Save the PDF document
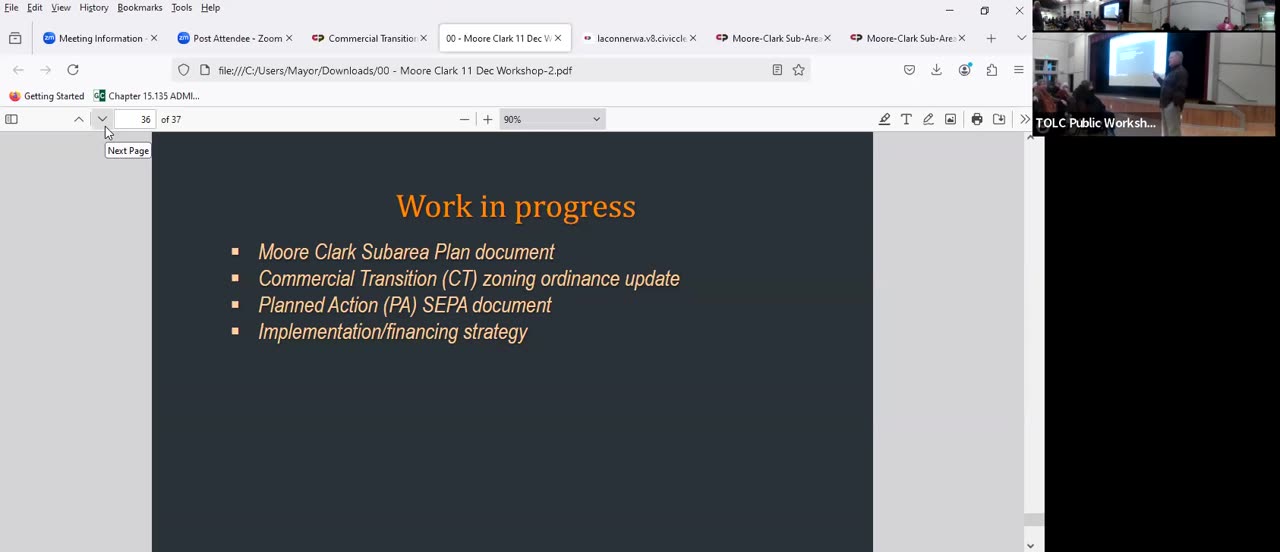Viewport: 1280px width, 552px height. (999, 119)
